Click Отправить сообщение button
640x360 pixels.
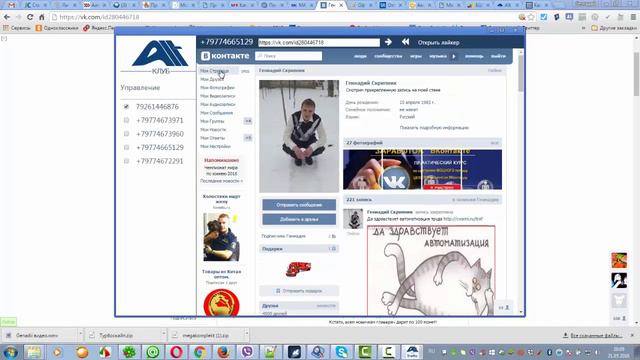click(x=299, y=205)
